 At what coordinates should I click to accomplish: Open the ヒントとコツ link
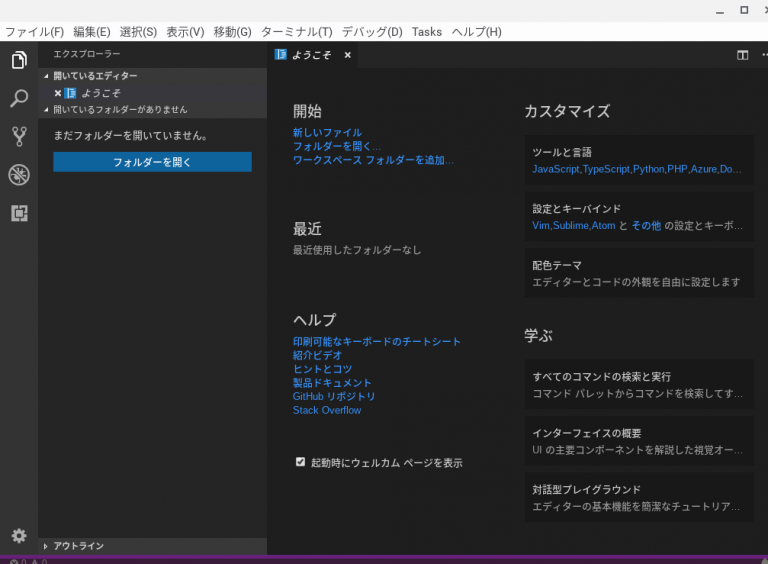[x=322, y=369]
